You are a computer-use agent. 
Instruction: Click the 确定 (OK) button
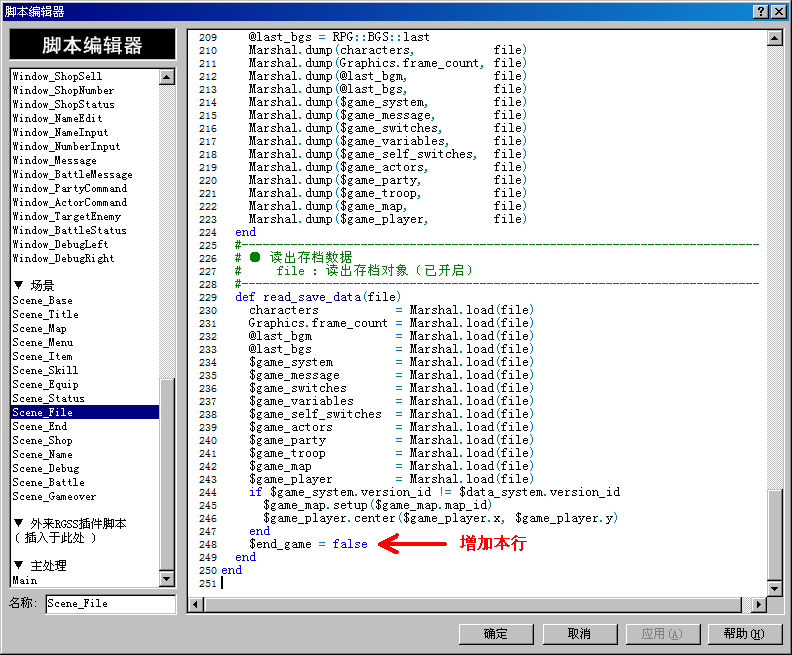click(496, 634)
